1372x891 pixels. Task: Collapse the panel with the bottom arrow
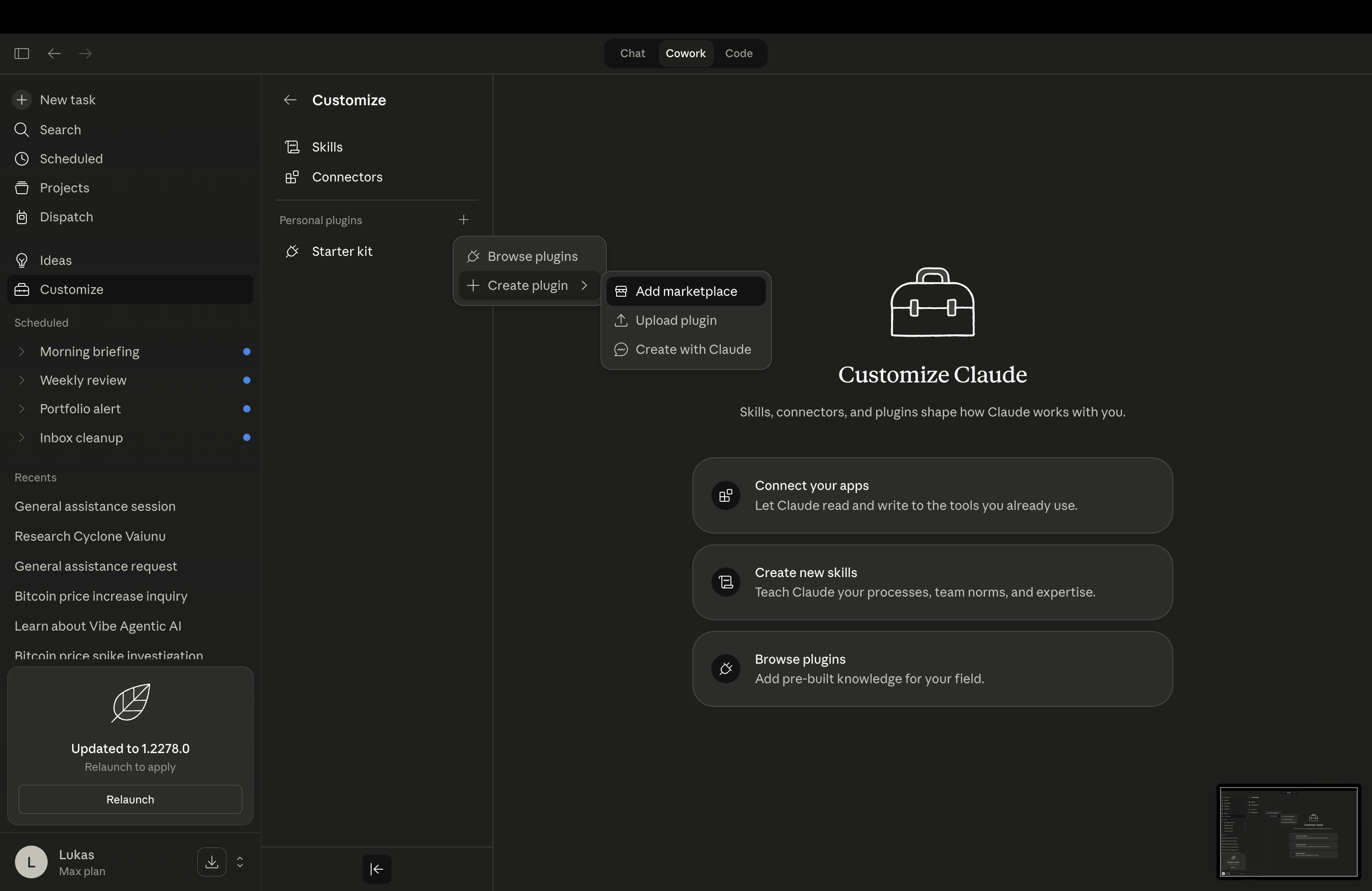[x=377, y=868]
